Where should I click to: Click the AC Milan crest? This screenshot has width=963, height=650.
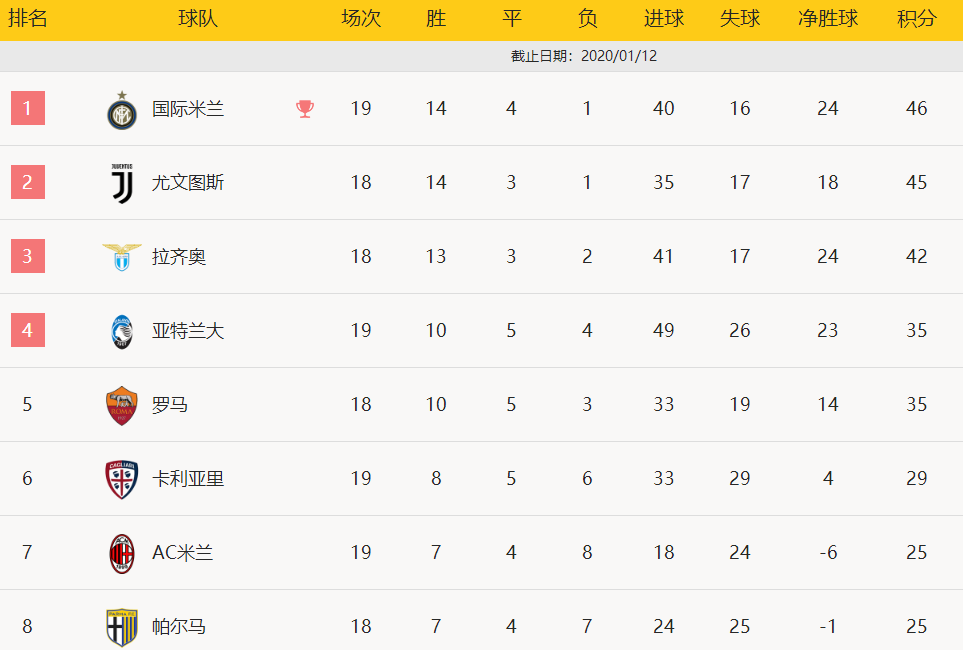coord(122,554)
